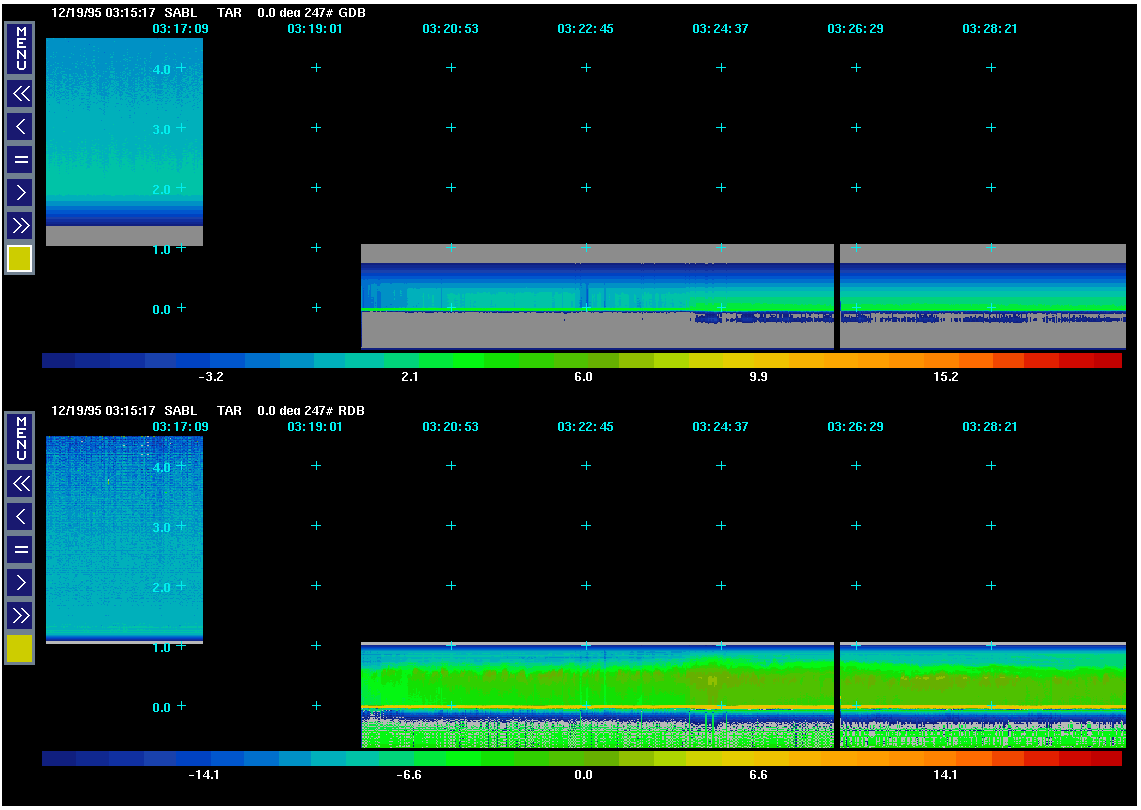Toggle the yellow square in the lower RDB panel
1141x810 pixels.
[x=20, y=649]
